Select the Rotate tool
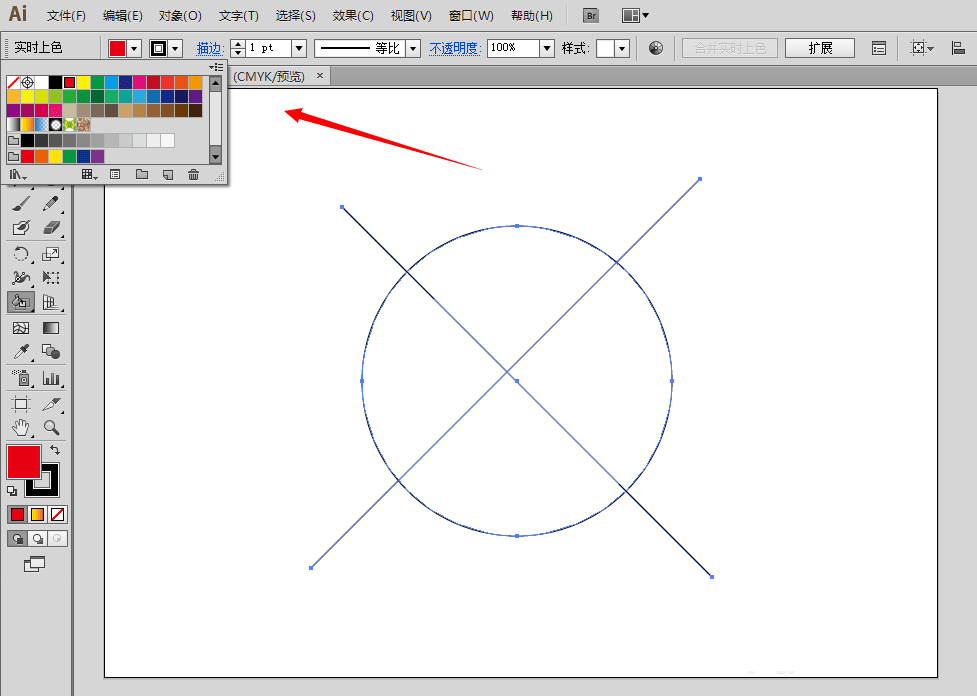 click(21, 254)
